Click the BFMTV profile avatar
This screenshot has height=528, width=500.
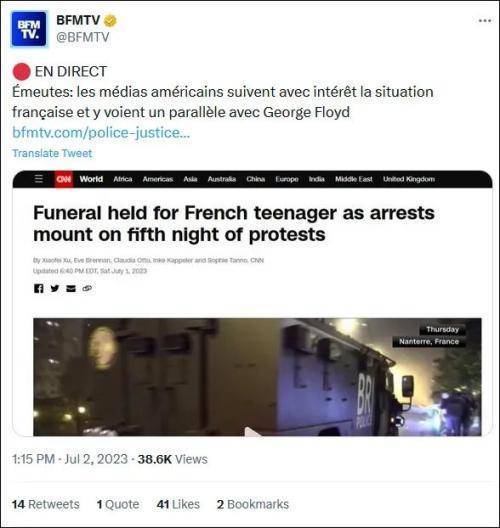click(29, 29)
